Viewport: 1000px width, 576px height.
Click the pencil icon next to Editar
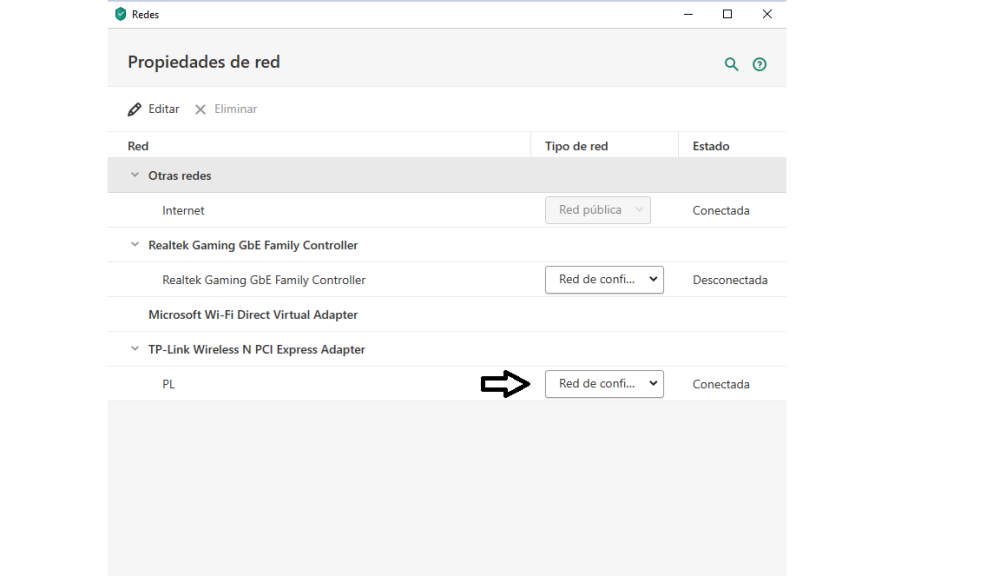[x=136, y=108]
